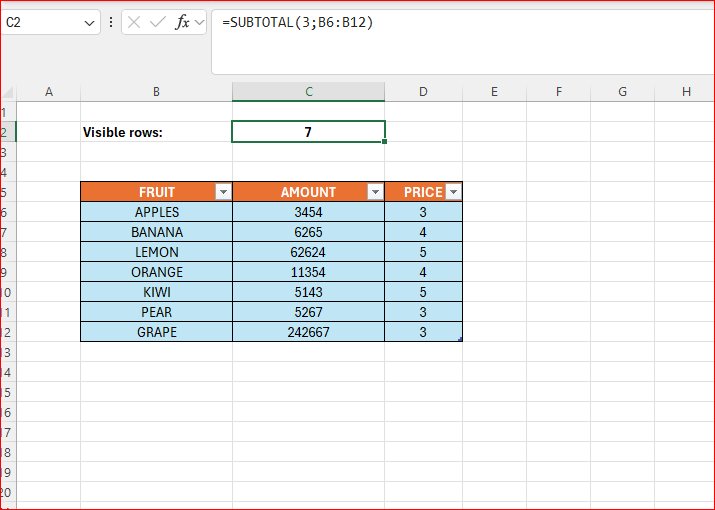Expand the chevron next to fx icon

(x=199, y=23)
